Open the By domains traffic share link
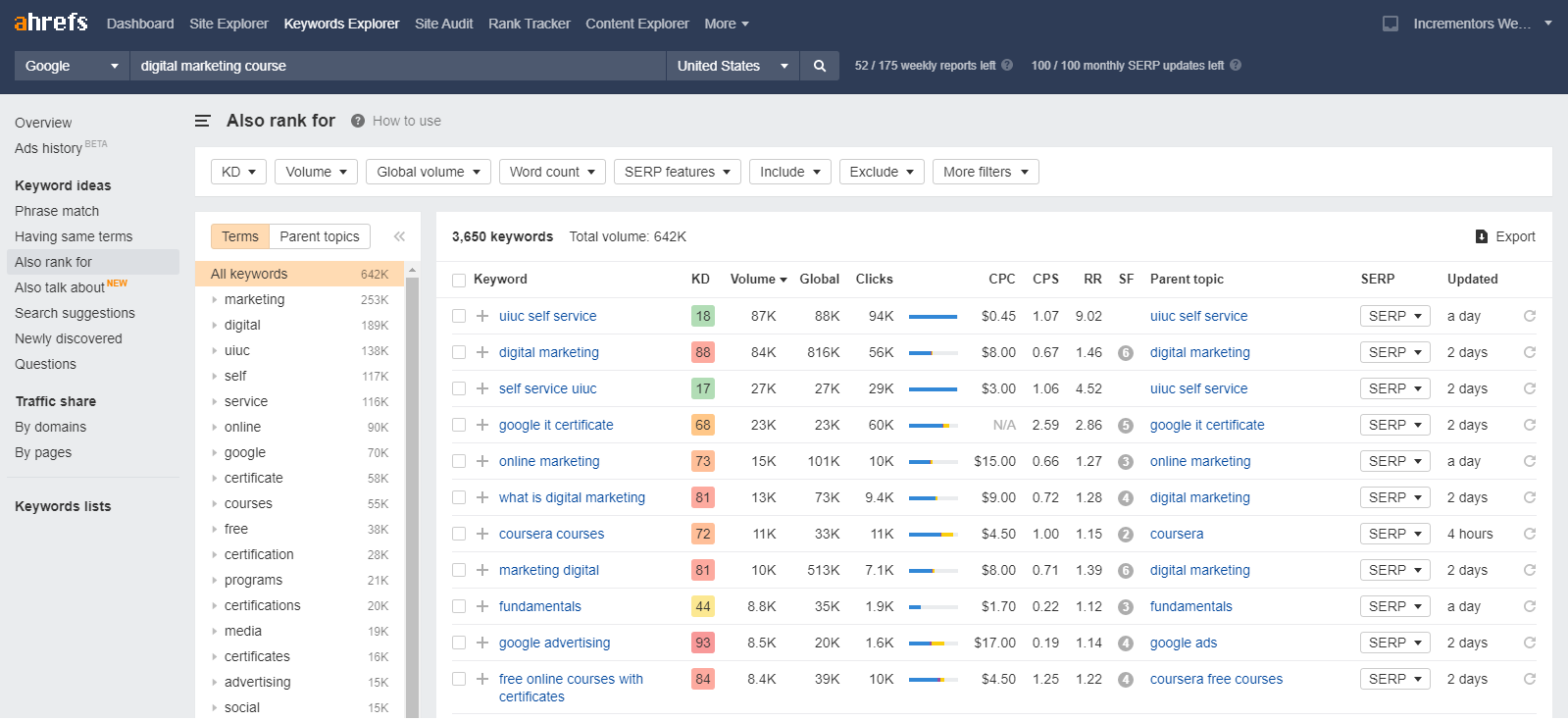Viewport: 1568px width, 721px height. [x=50, y=427]
